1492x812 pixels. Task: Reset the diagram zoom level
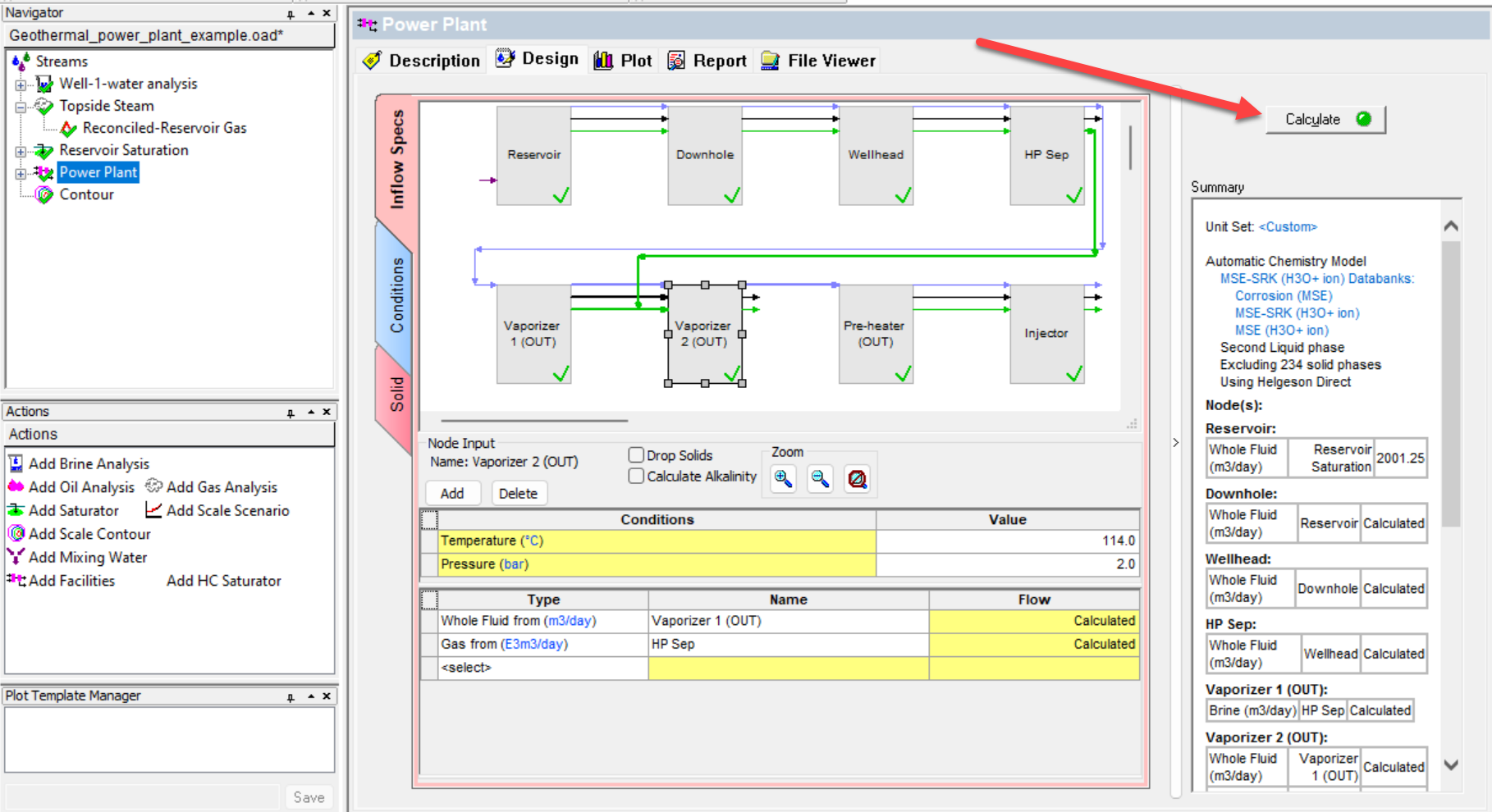point(857,479)
